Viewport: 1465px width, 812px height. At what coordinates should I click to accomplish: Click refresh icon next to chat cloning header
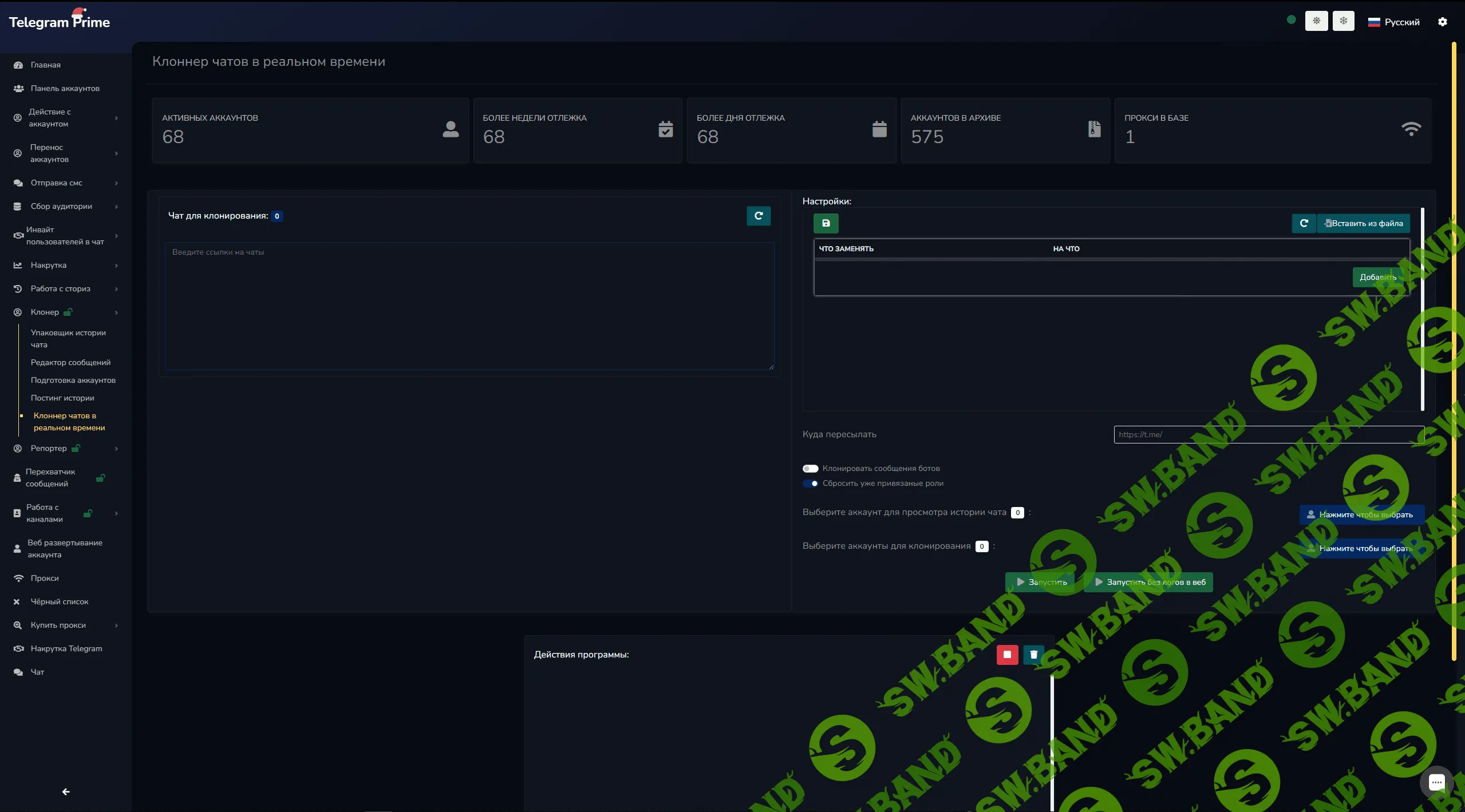point(758,216)
